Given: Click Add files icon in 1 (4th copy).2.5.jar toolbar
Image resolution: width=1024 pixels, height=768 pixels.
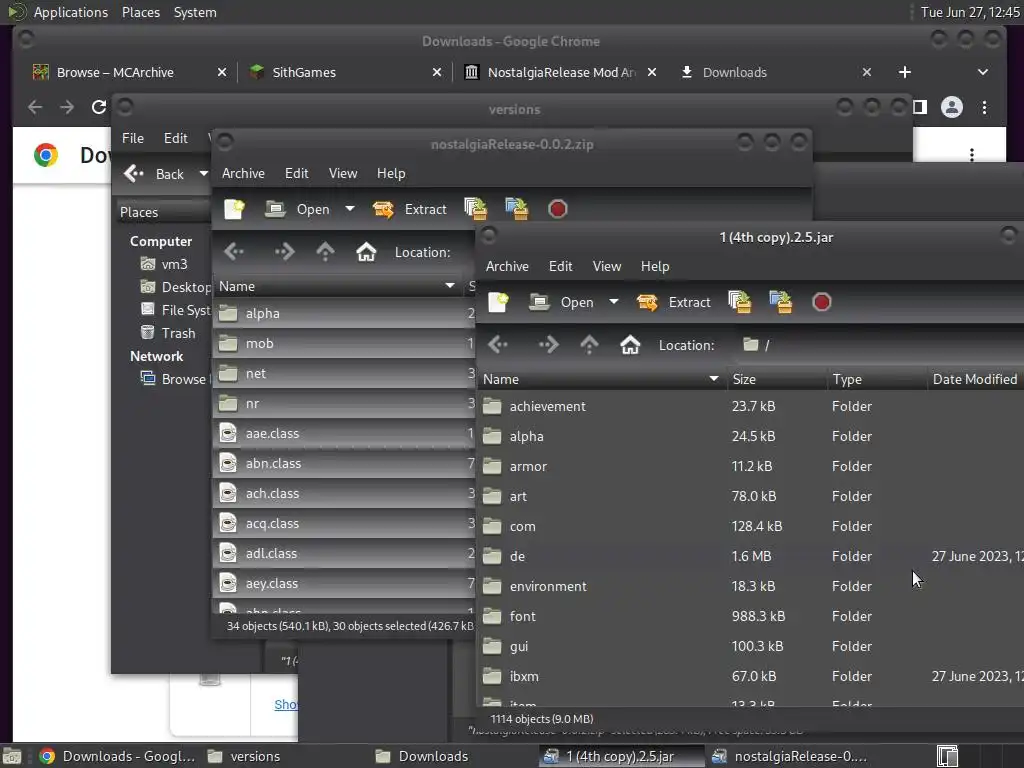Looking at the screenshot, I should (x=739, y=302).
